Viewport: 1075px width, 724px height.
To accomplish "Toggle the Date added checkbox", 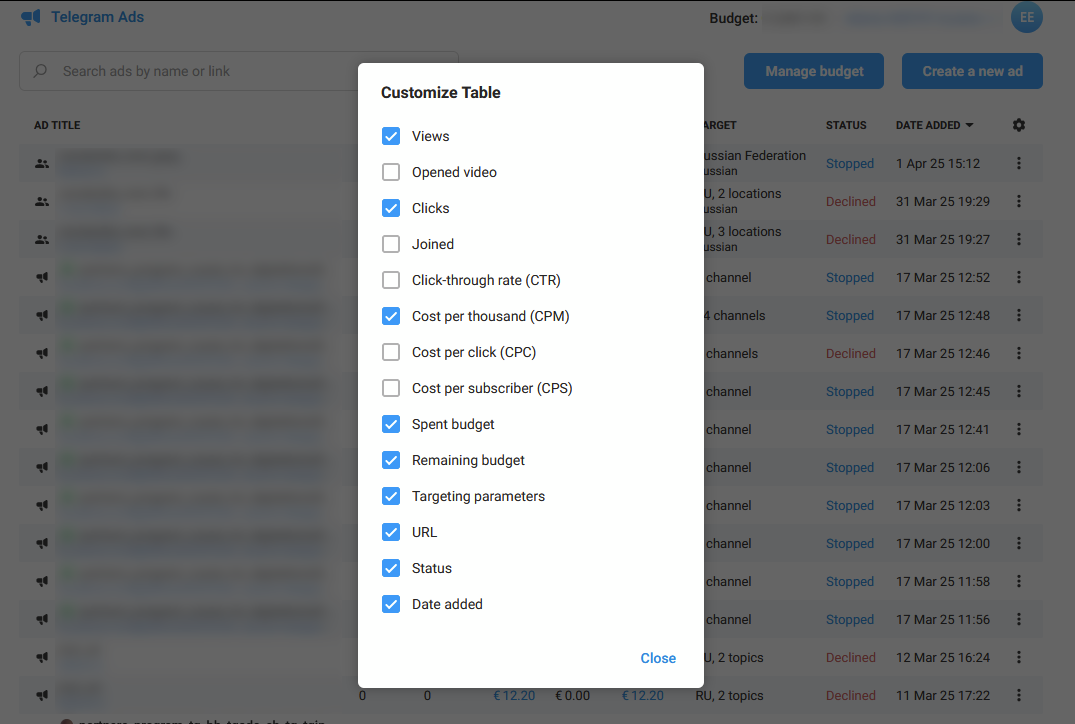I will (391, 604).
